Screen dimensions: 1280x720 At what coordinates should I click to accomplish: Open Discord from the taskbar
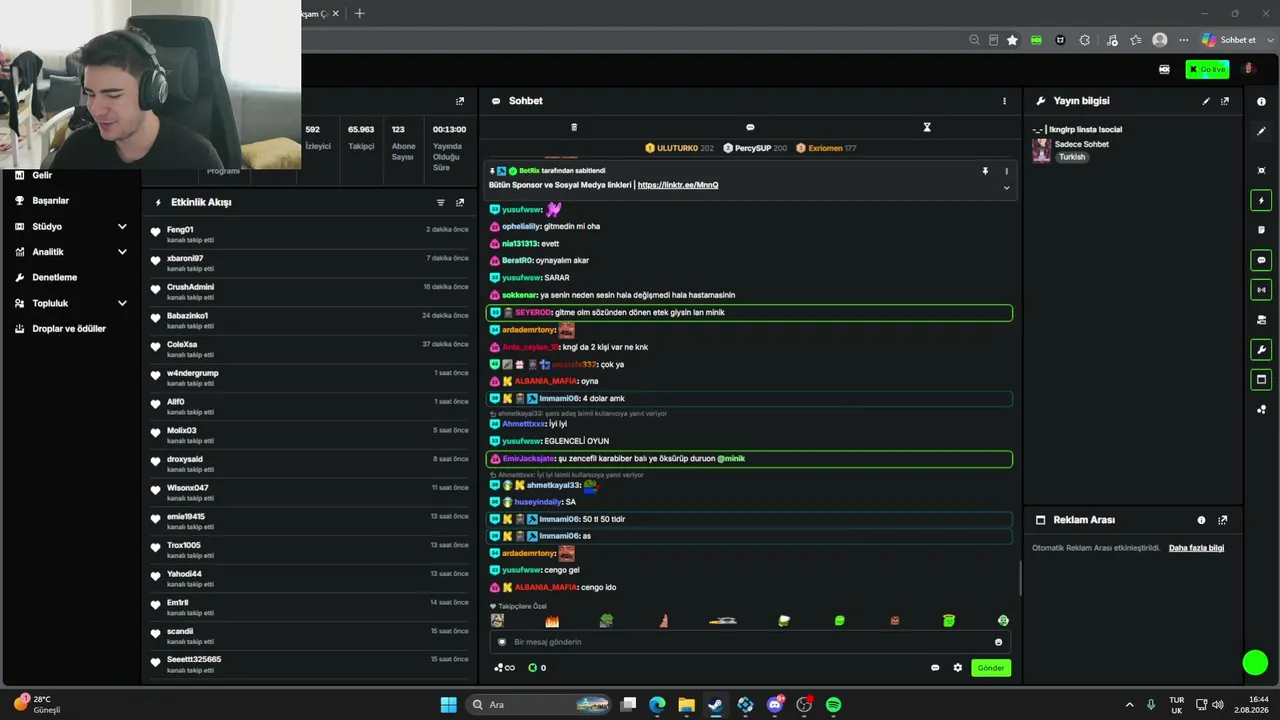coord(775,704)
